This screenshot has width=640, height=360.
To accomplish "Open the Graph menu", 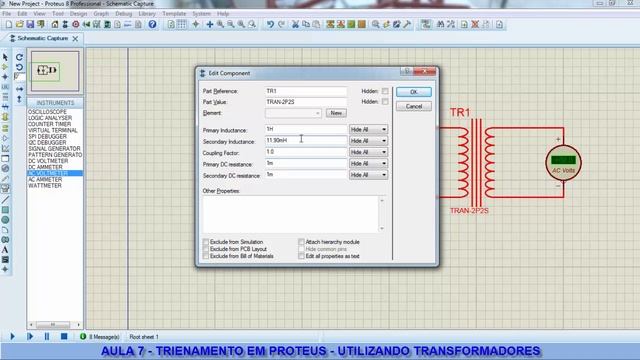I will click(x=101, y=13).
